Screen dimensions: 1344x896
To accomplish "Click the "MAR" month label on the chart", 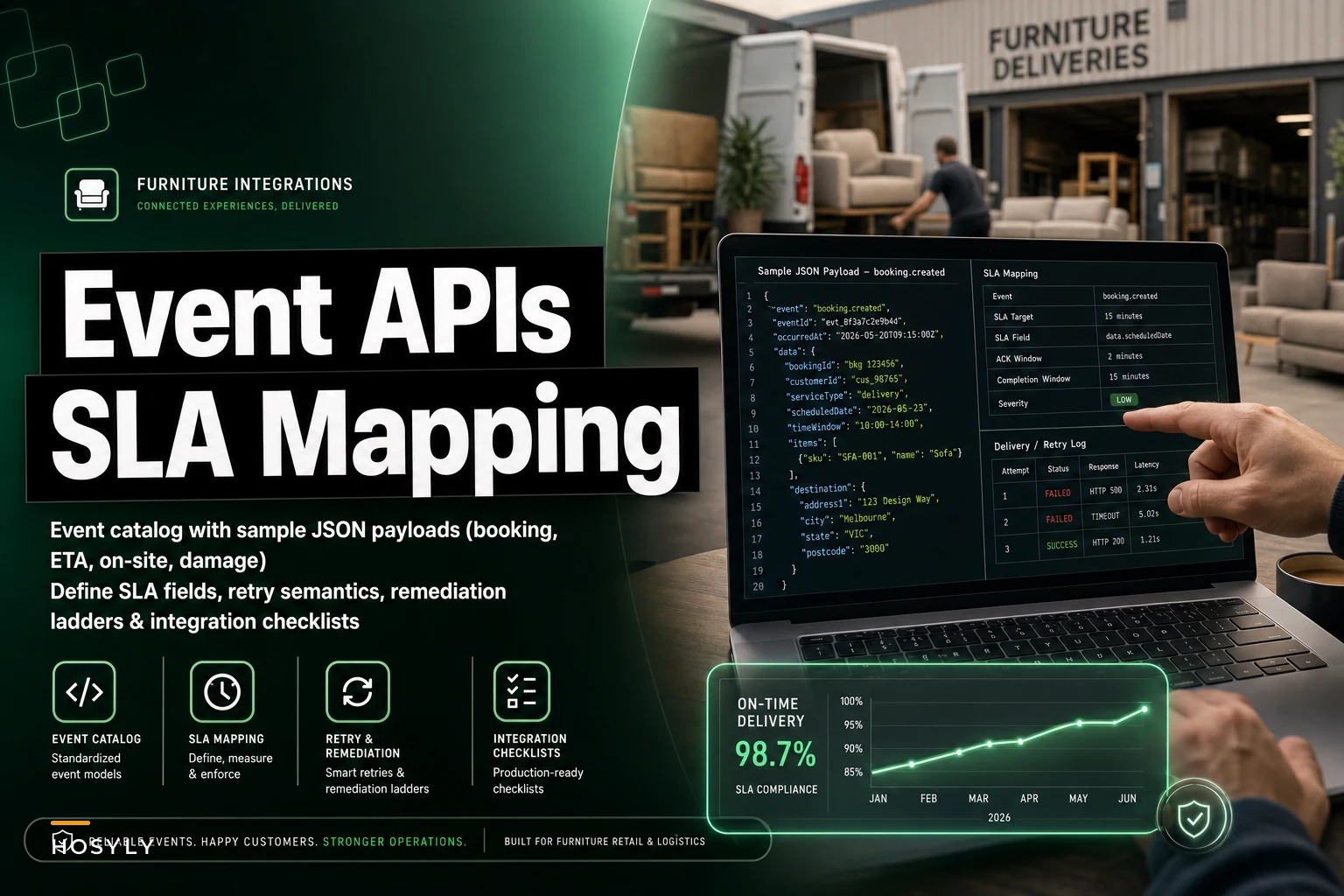I will tap(978, 799).
